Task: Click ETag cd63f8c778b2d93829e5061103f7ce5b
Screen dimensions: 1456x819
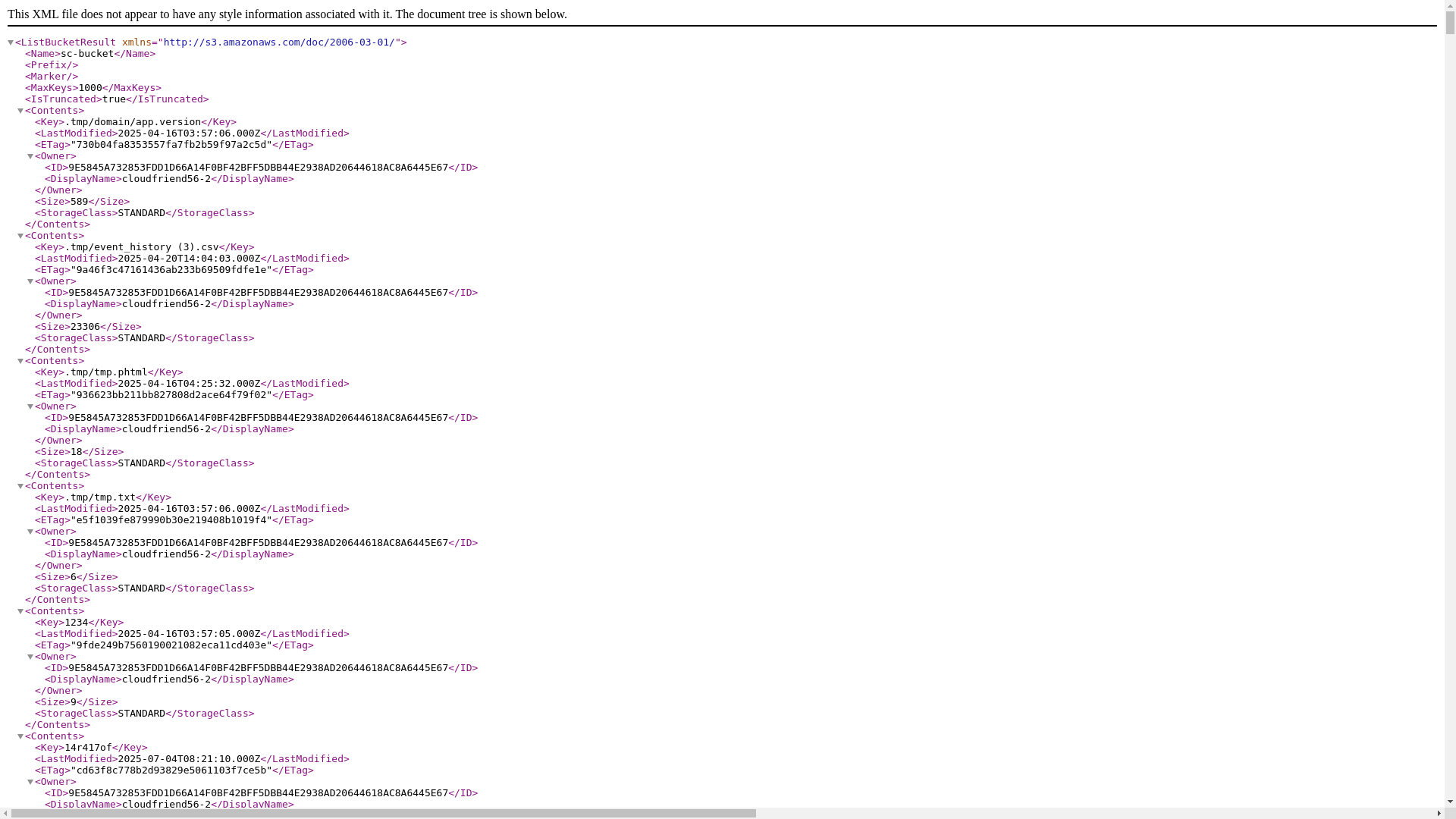Action: tap(171, 770)
